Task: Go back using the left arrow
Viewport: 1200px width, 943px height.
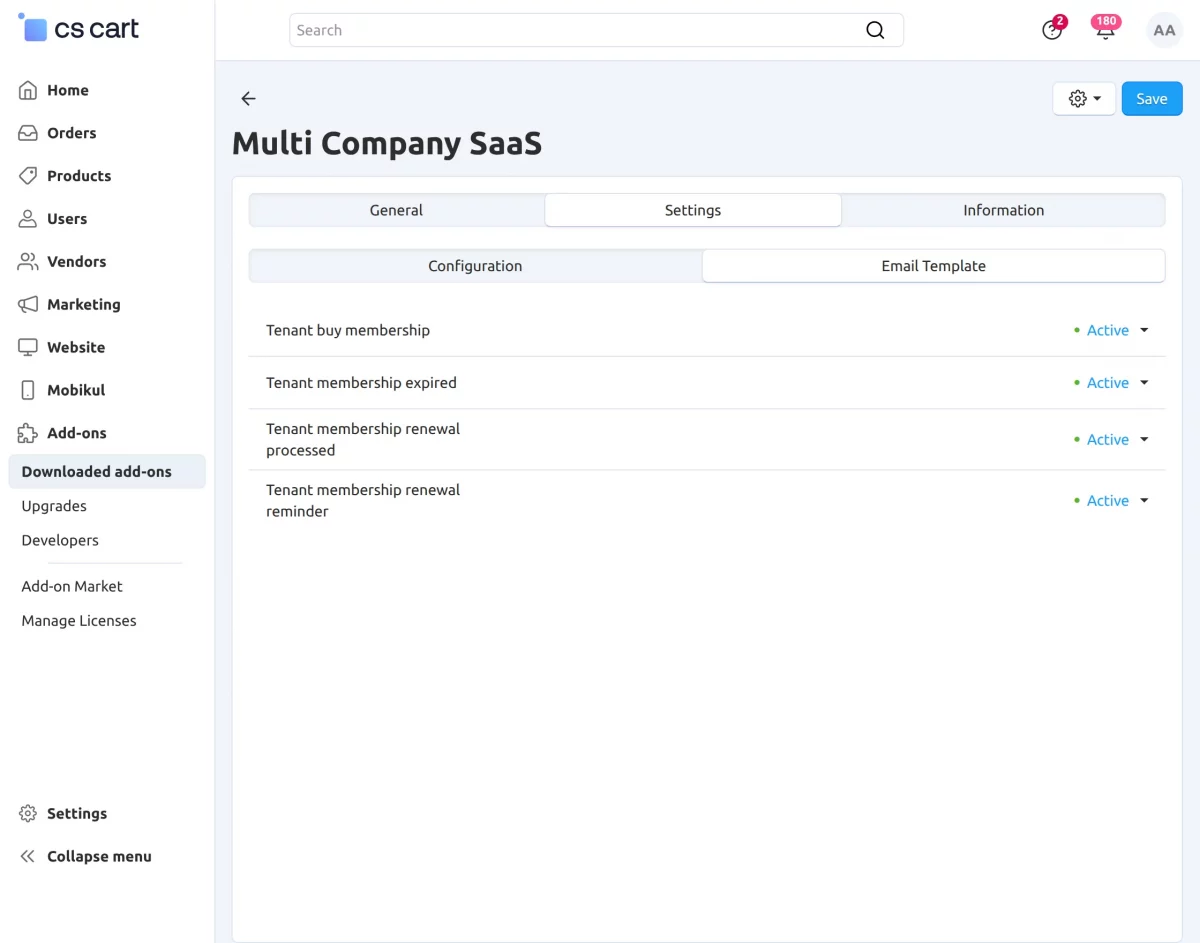Action: click(248, 99)
